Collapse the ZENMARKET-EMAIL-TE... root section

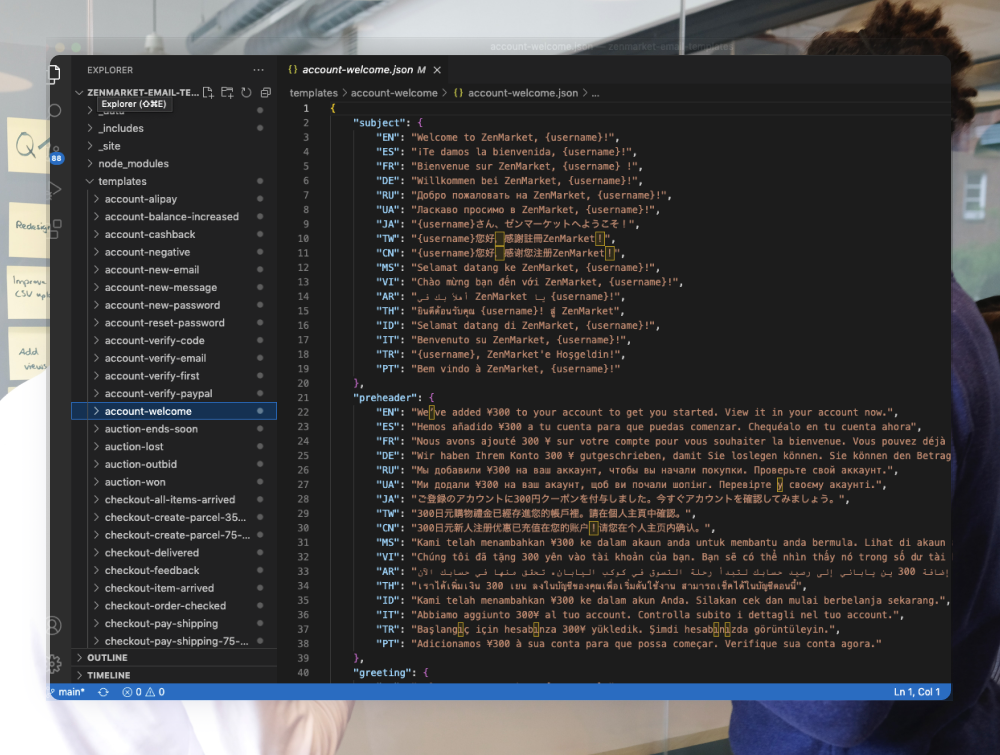[137, 92]
